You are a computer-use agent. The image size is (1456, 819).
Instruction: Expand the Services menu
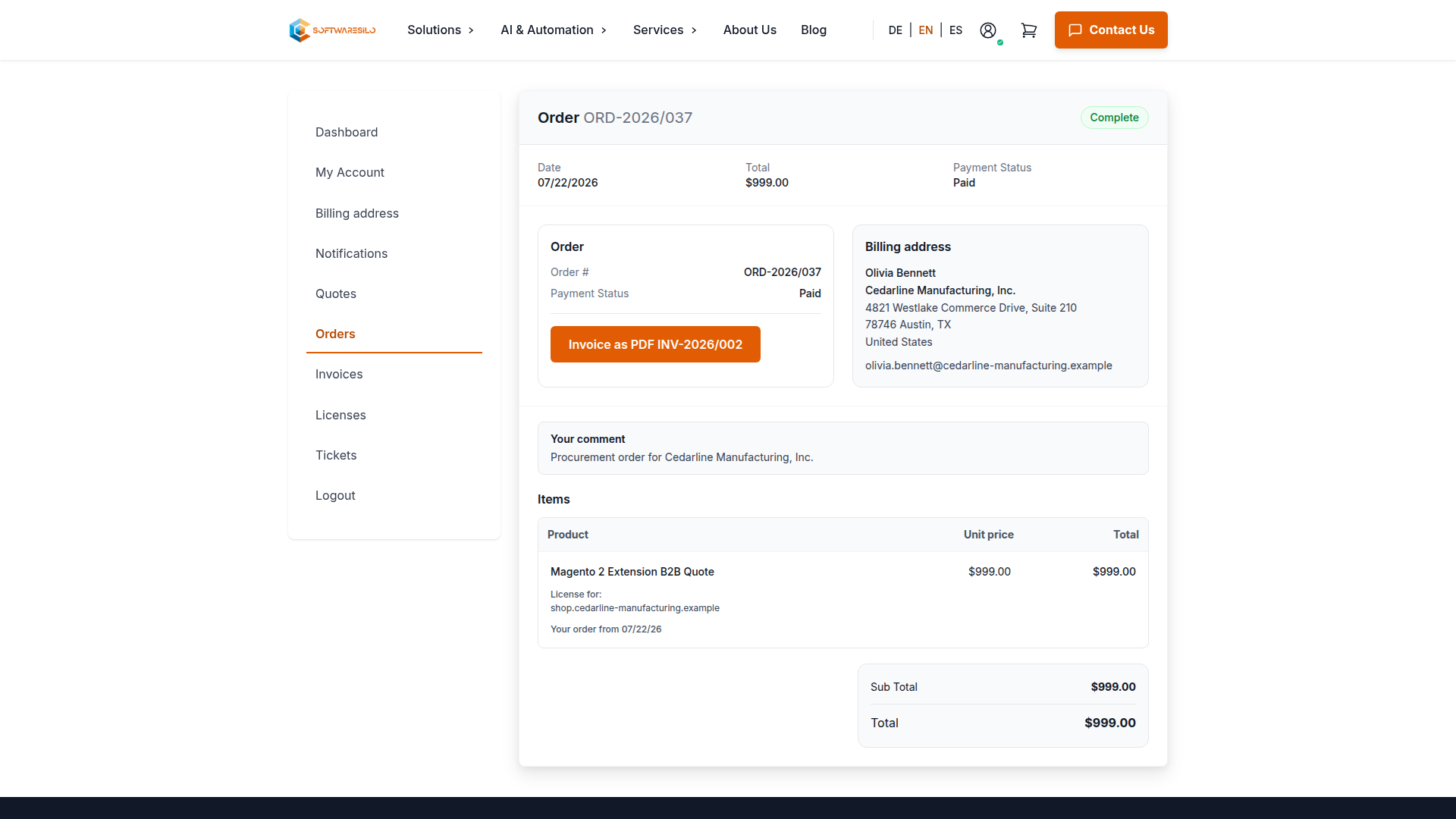(665, 30)
